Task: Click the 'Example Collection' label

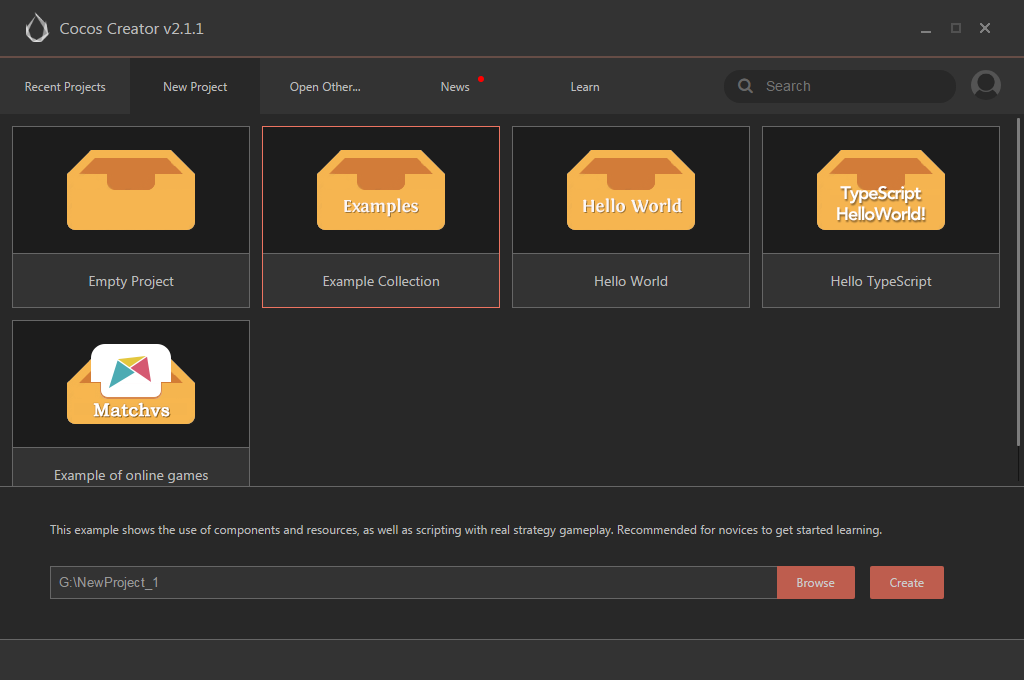Action: point(381,282)
